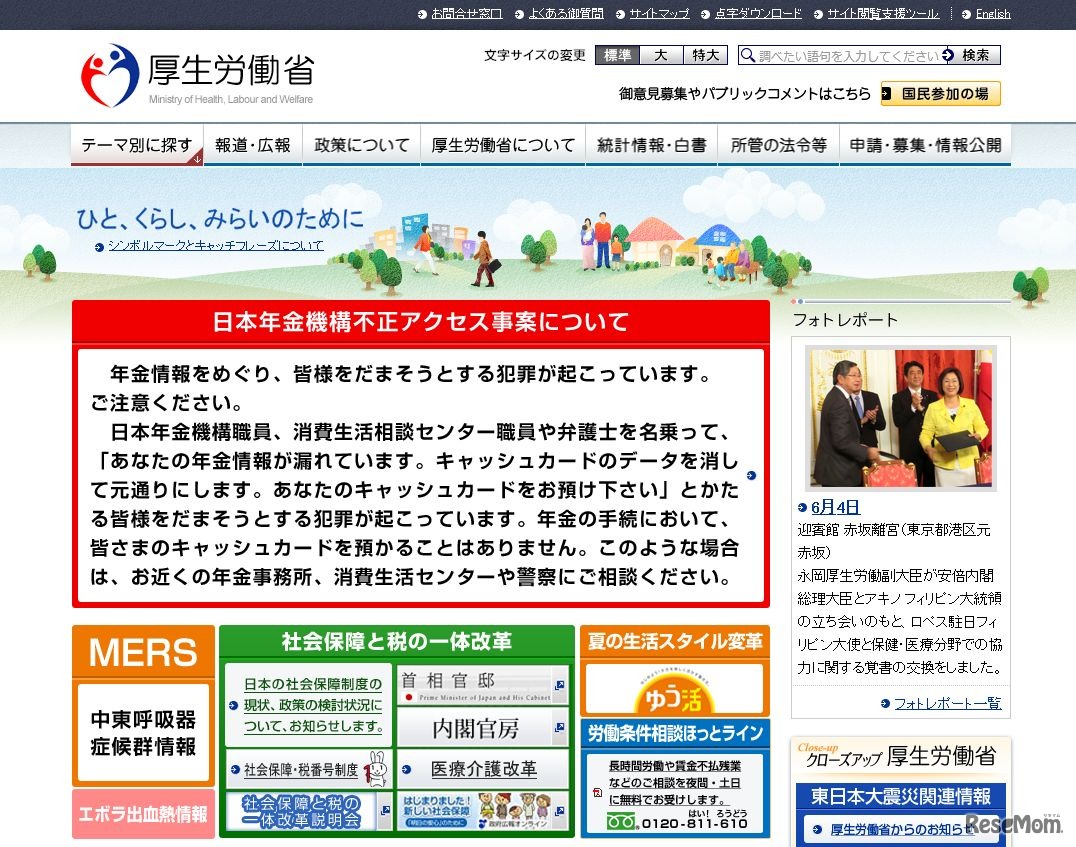The height and width of the screenshot is (847, 1076).
Task: Open the 統計情報・白書 menu
Action: click(651, 145)
